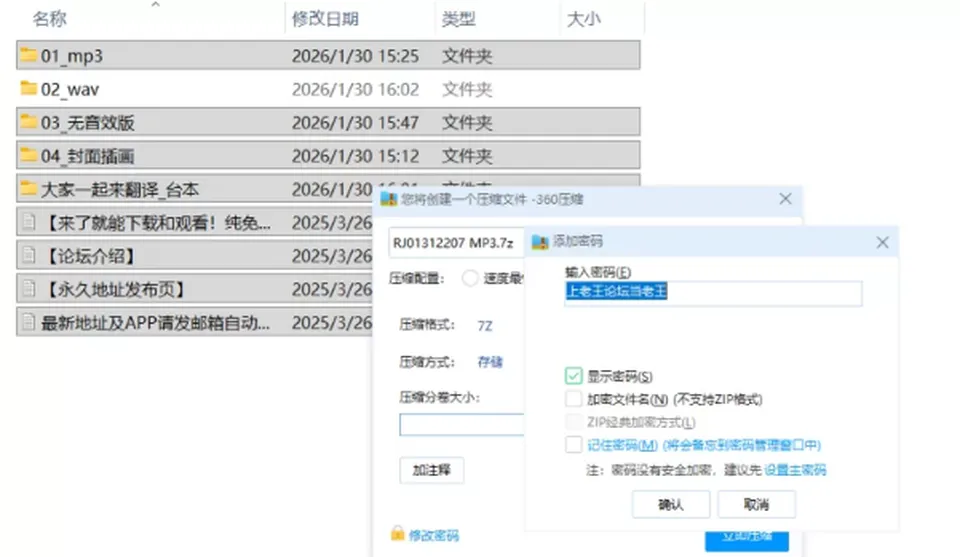Select the 【论坛介绍】 file name

click(91, 256)
